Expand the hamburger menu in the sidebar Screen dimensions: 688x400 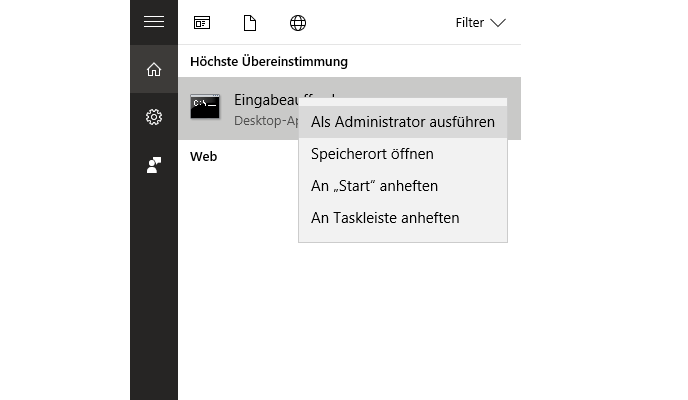[153, 22]
